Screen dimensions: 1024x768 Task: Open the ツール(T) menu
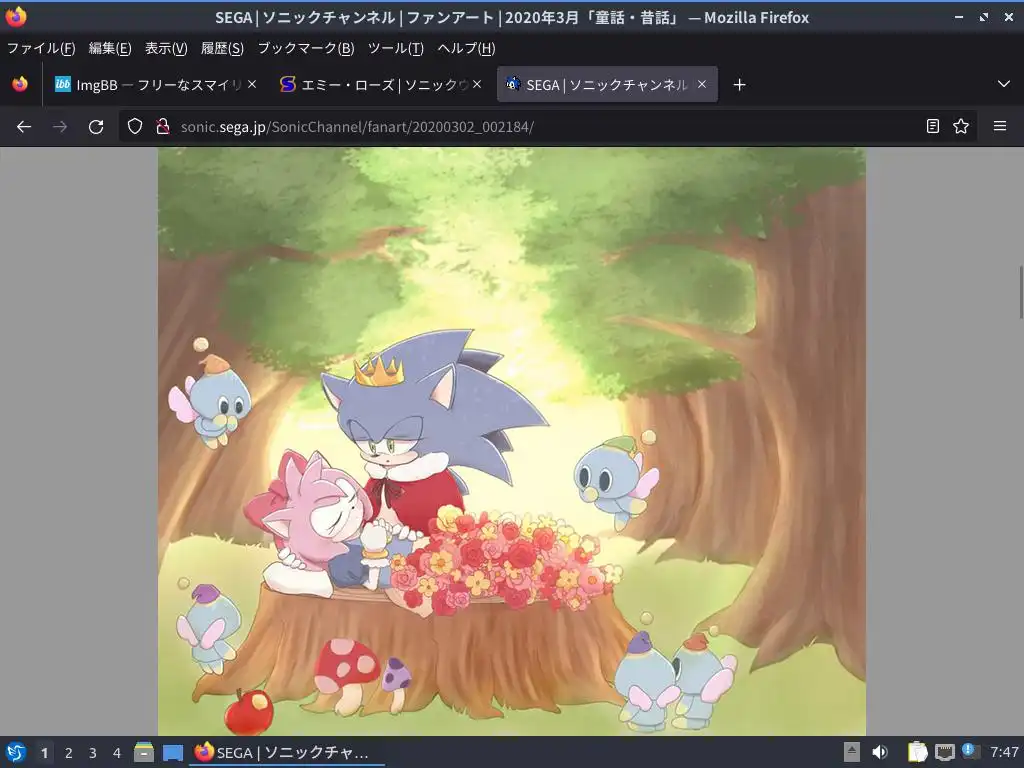pos(396,48)
